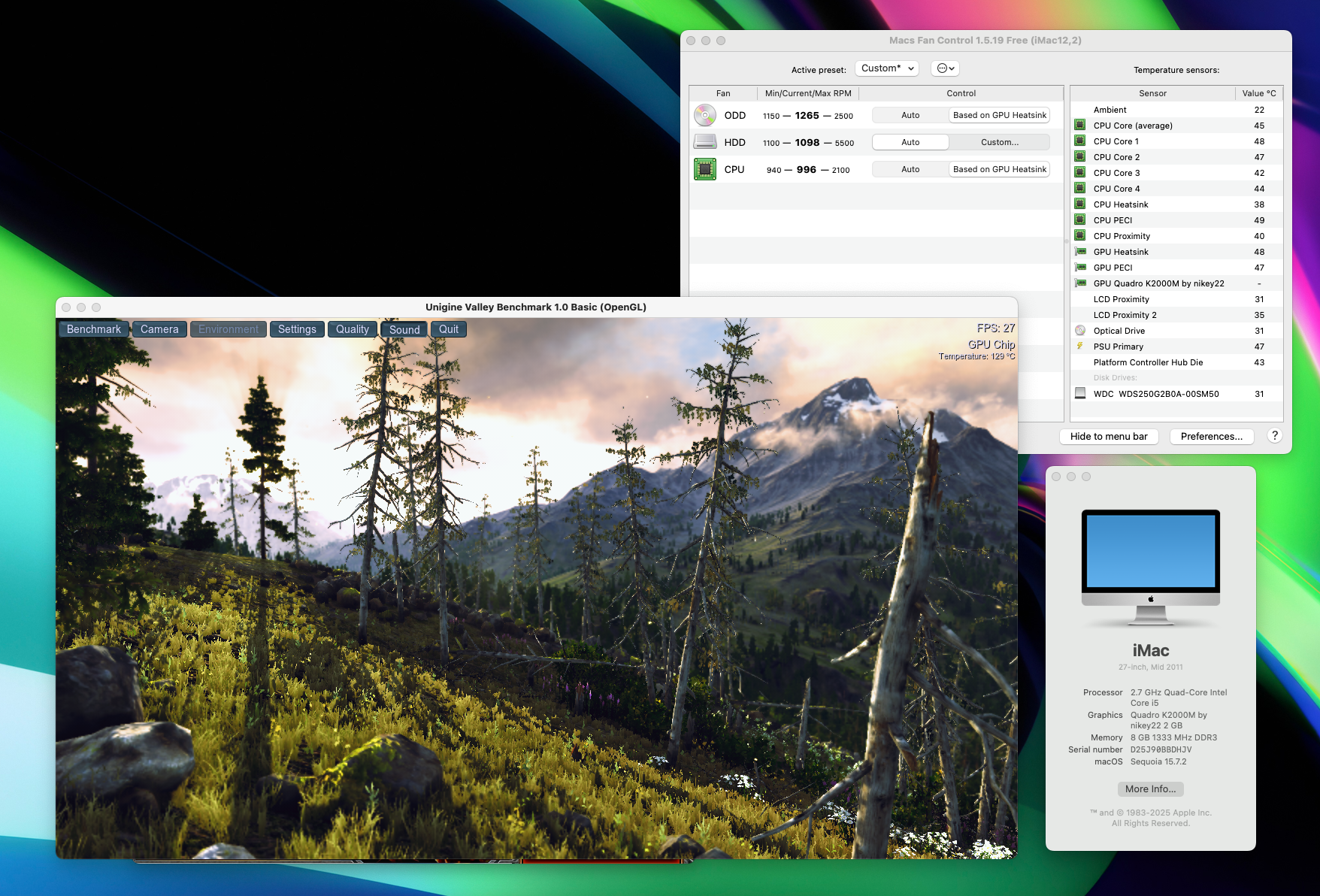This screenshot has width=1320, height=896.
Task: Click the FPS: 27 readout in Valley
Action: pos(996,328)
